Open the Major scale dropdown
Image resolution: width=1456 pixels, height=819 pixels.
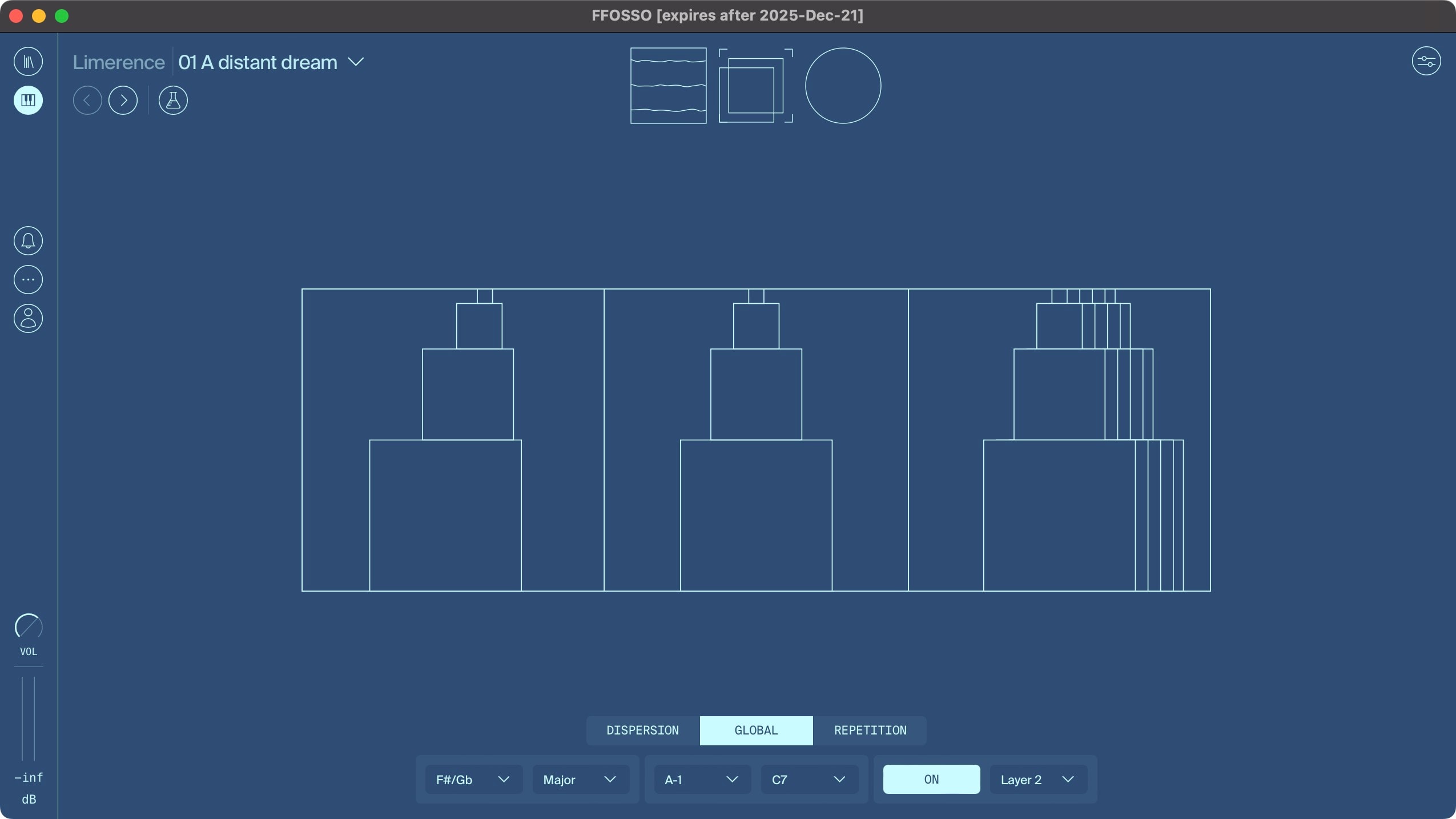click(579, 779)
